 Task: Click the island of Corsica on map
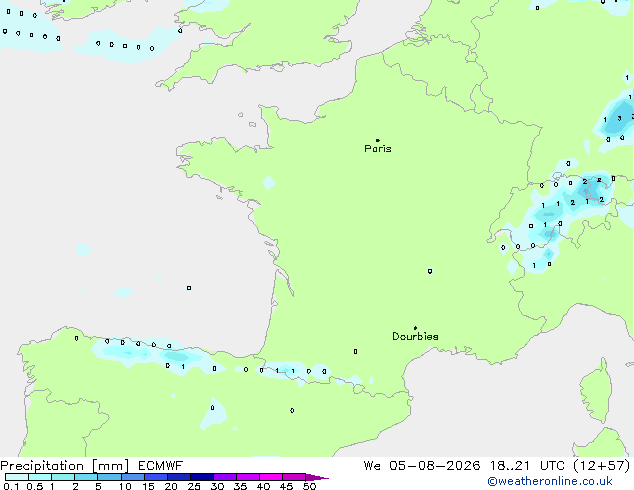tap(596, 392)
